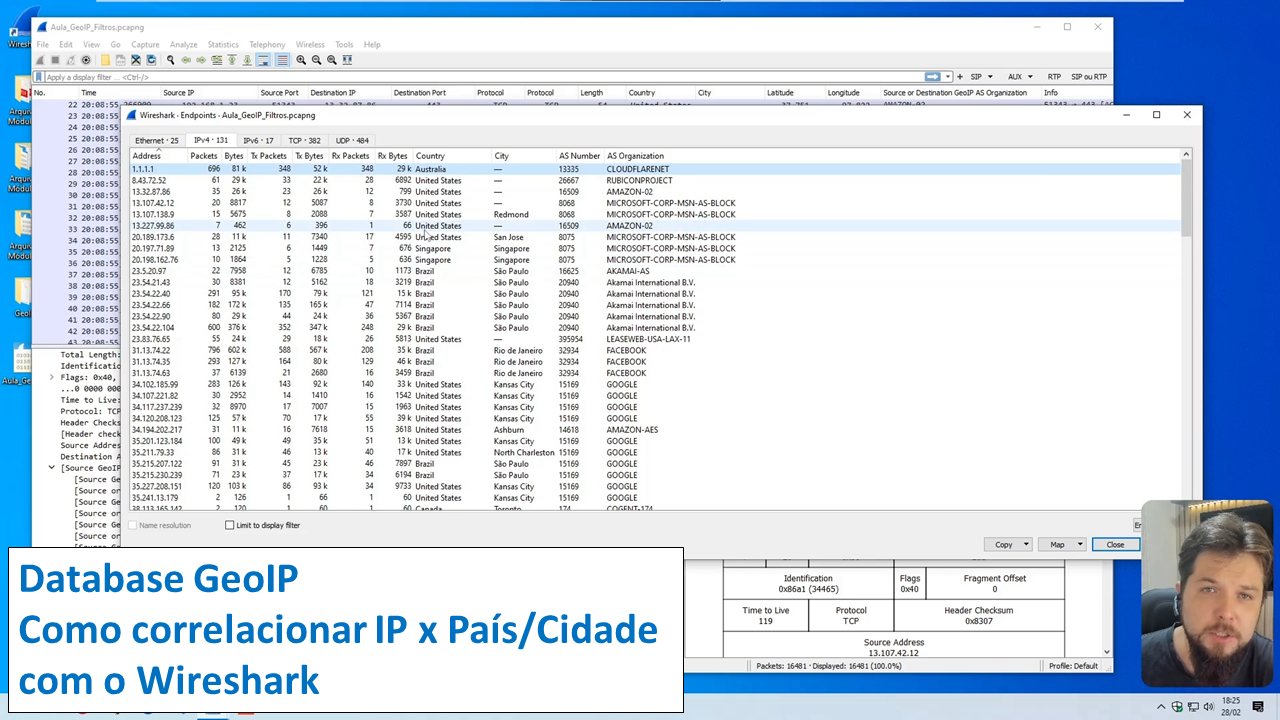Click the start capture shark fin icon
This screenshot has width=1280, height=720.
coord(40,60)
